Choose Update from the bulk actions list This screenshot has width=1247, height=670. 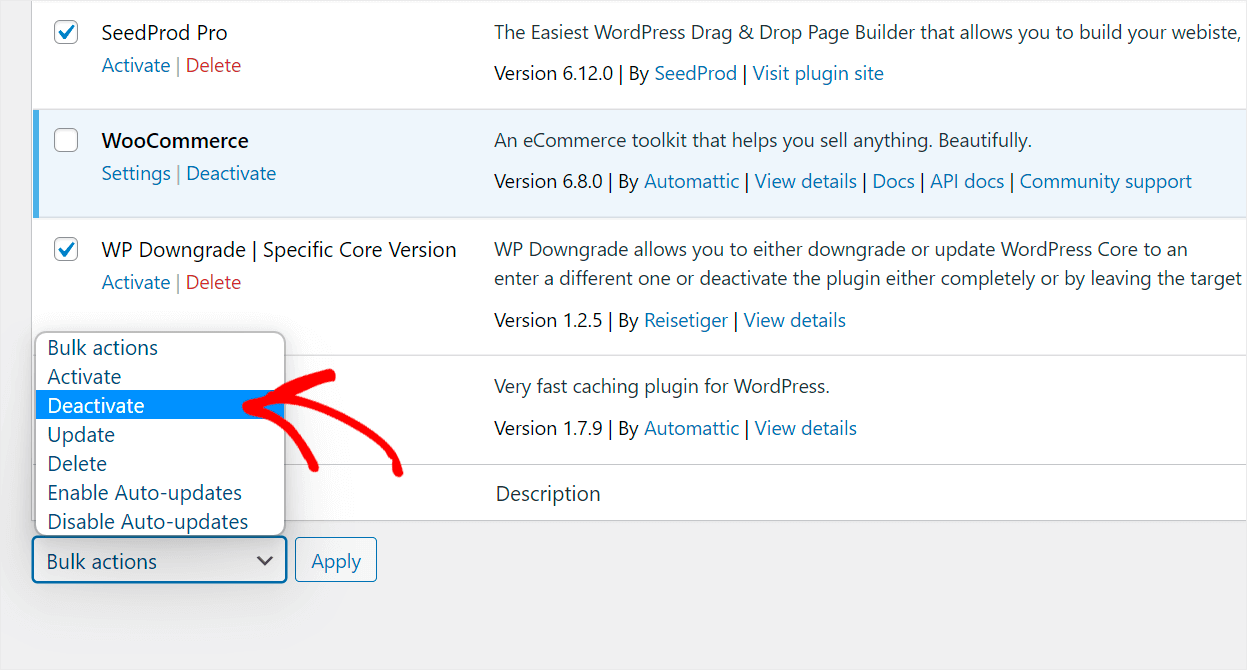[x=160, y=435]
